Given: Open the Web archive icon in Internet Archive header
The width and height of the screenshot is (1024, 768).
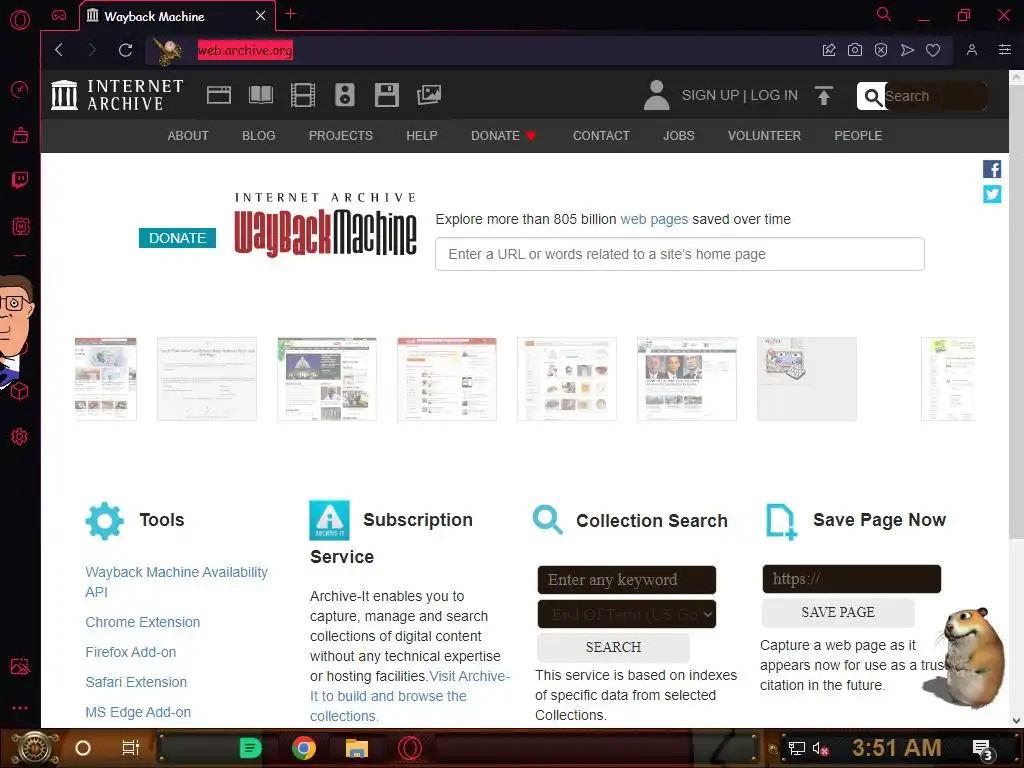Looking at the screenshot, I should 219,95.
